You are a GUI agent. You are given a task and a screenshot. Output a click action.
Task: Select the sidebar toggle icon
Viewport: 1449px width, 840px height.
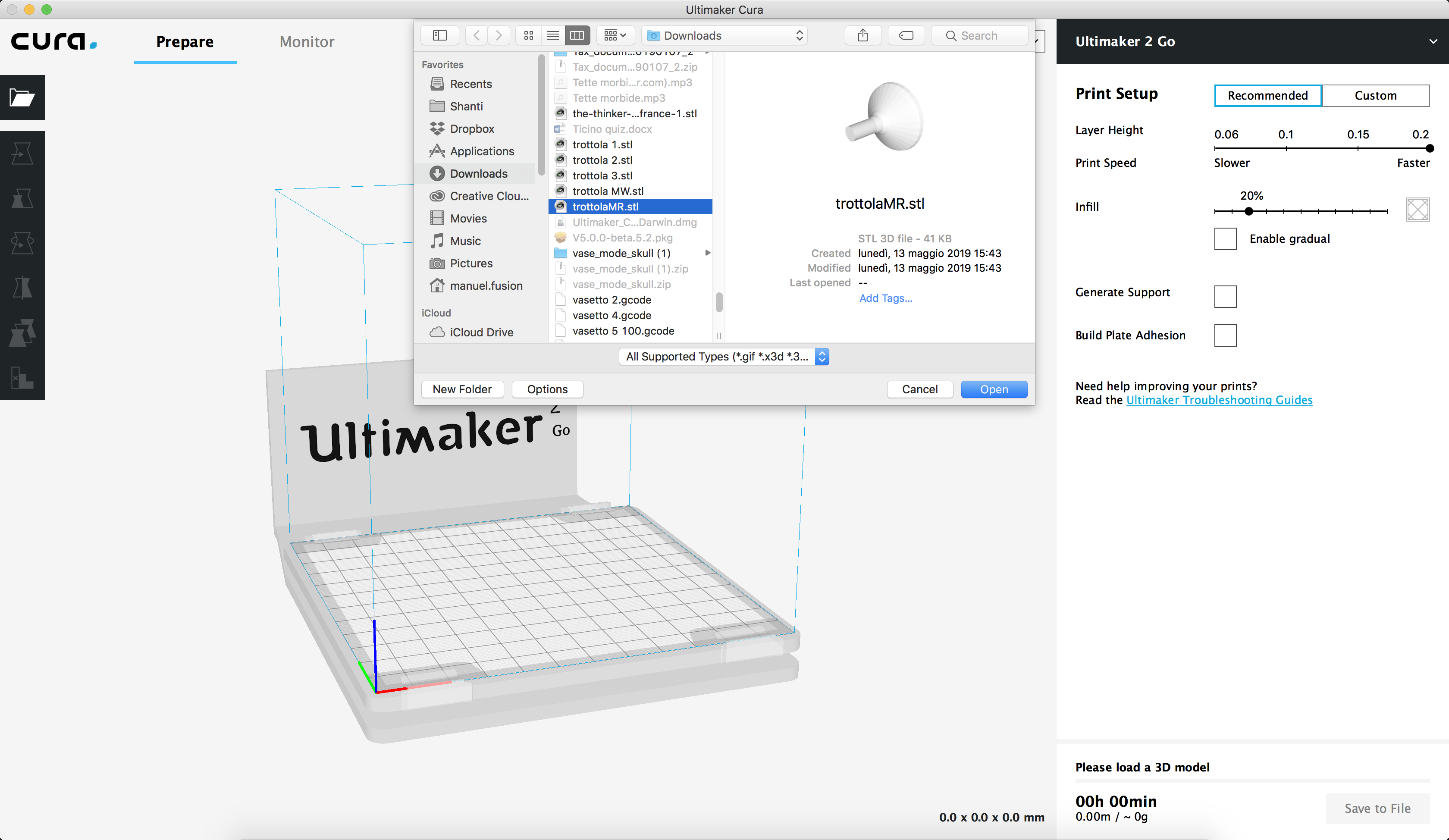coord(438,35)
